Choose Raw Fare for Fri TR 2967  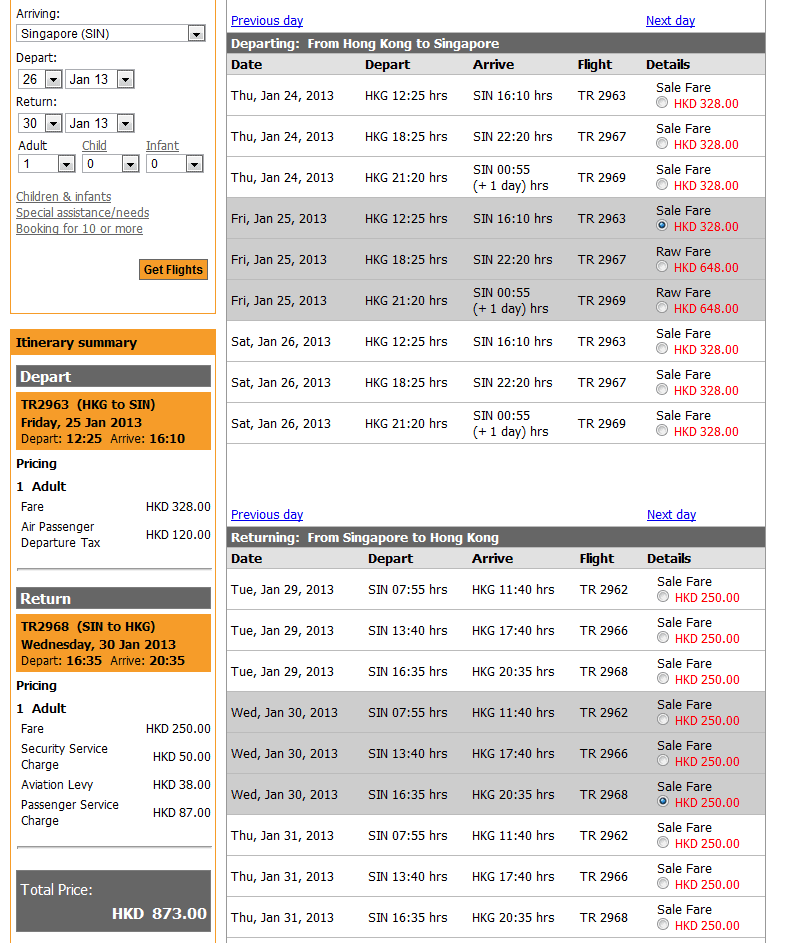[x=662, y=267]
